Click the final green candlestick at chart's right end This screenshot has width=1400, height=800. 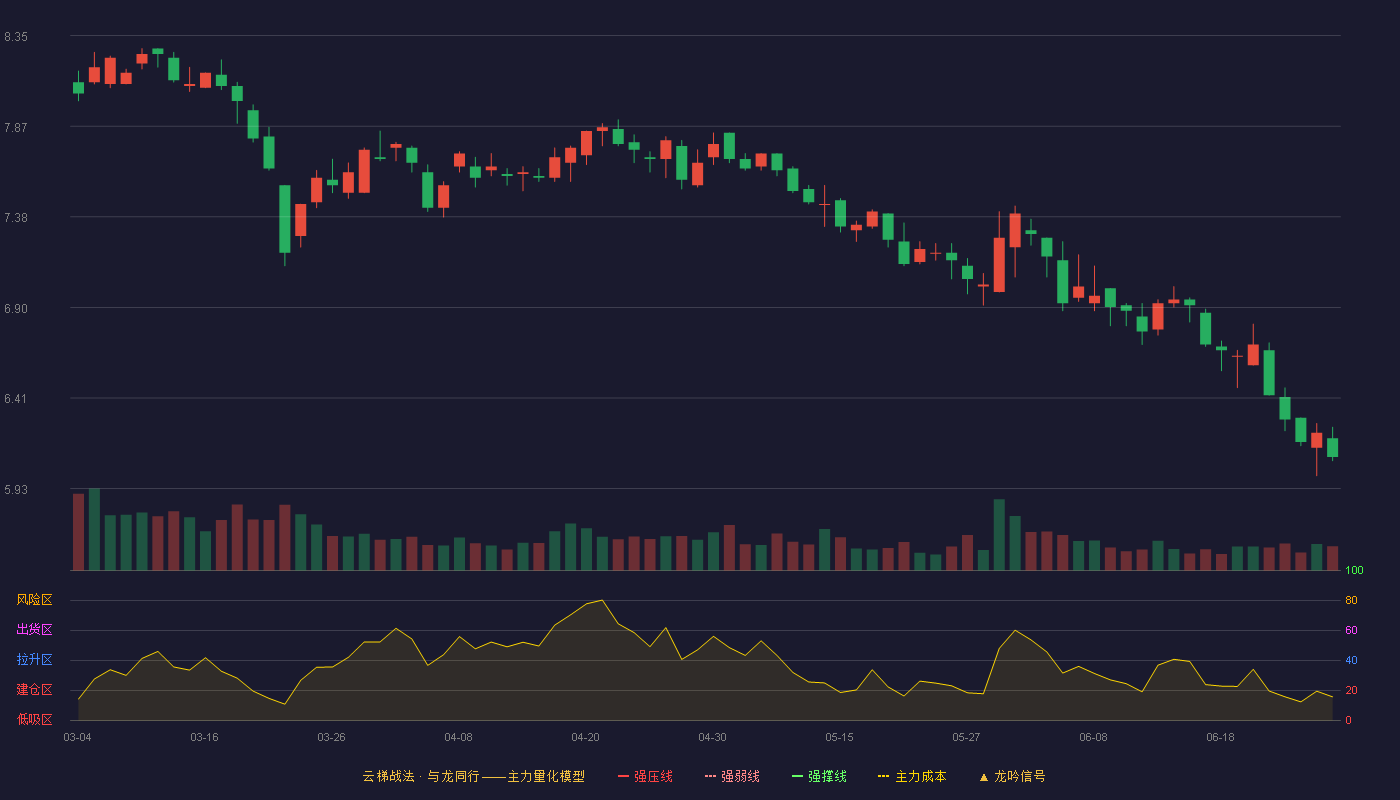click(x=1332, y=447)
